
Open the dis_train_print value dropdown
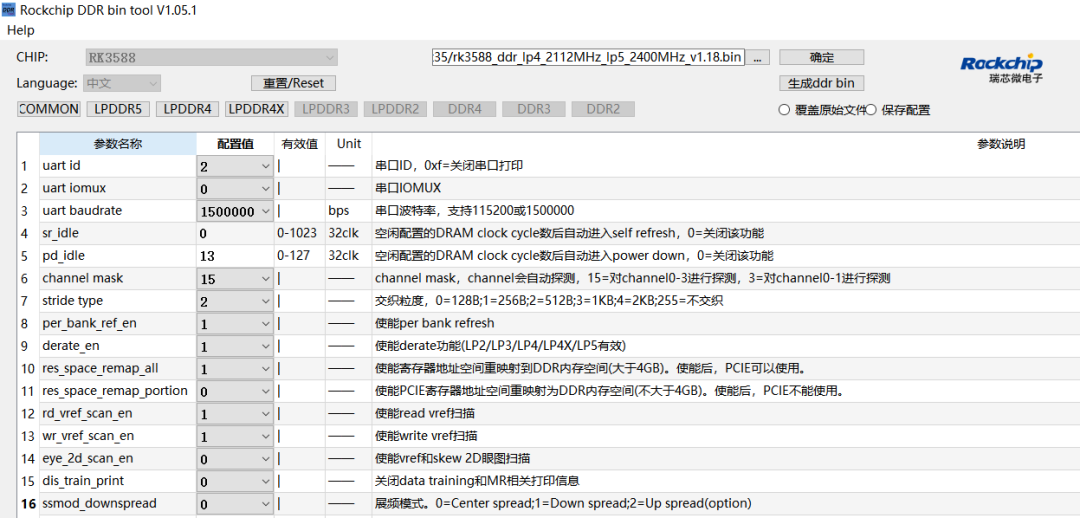[x=235, y=481]
